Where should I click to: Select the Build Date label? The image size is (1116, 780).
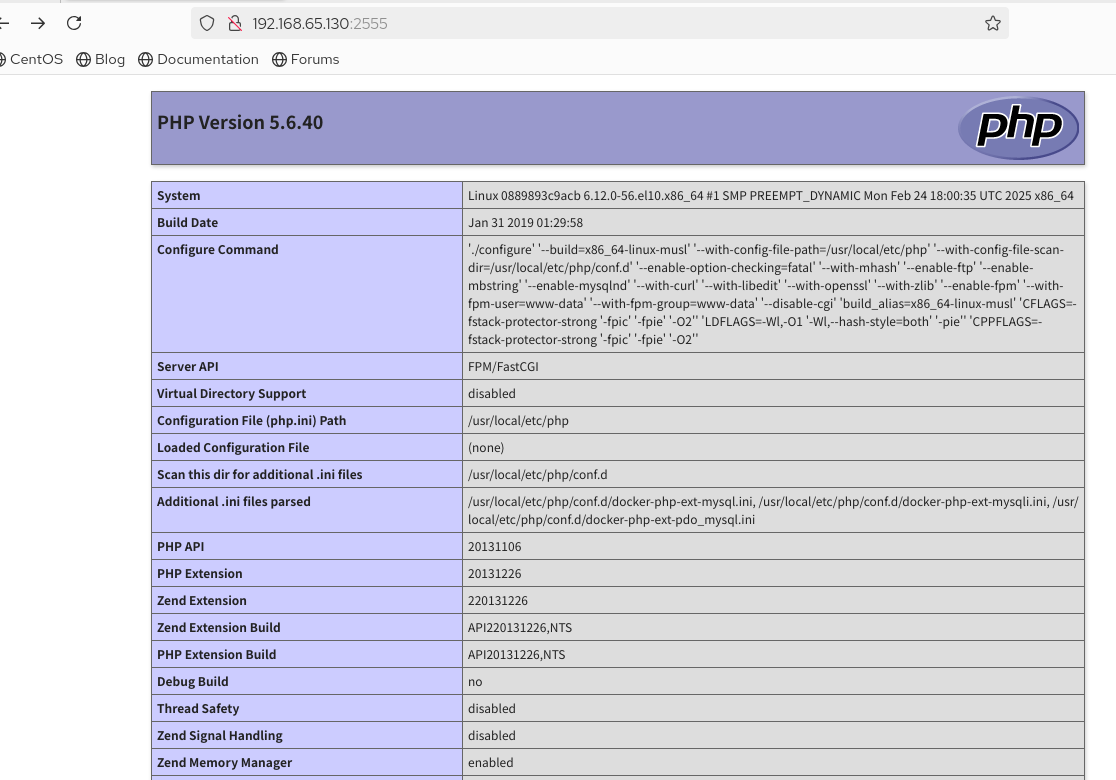187,223
